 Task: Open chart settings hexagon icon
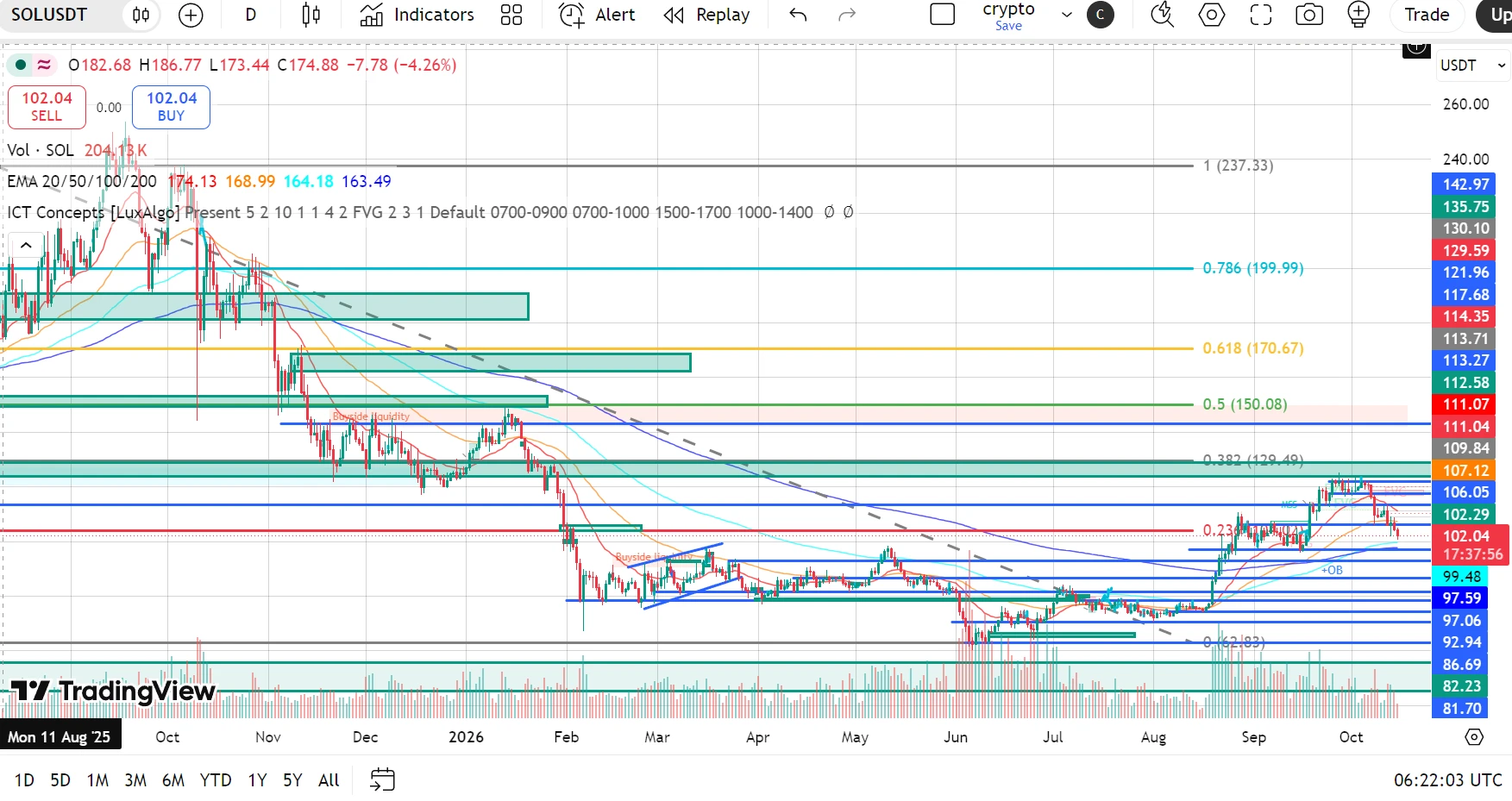pos(1212,15)
